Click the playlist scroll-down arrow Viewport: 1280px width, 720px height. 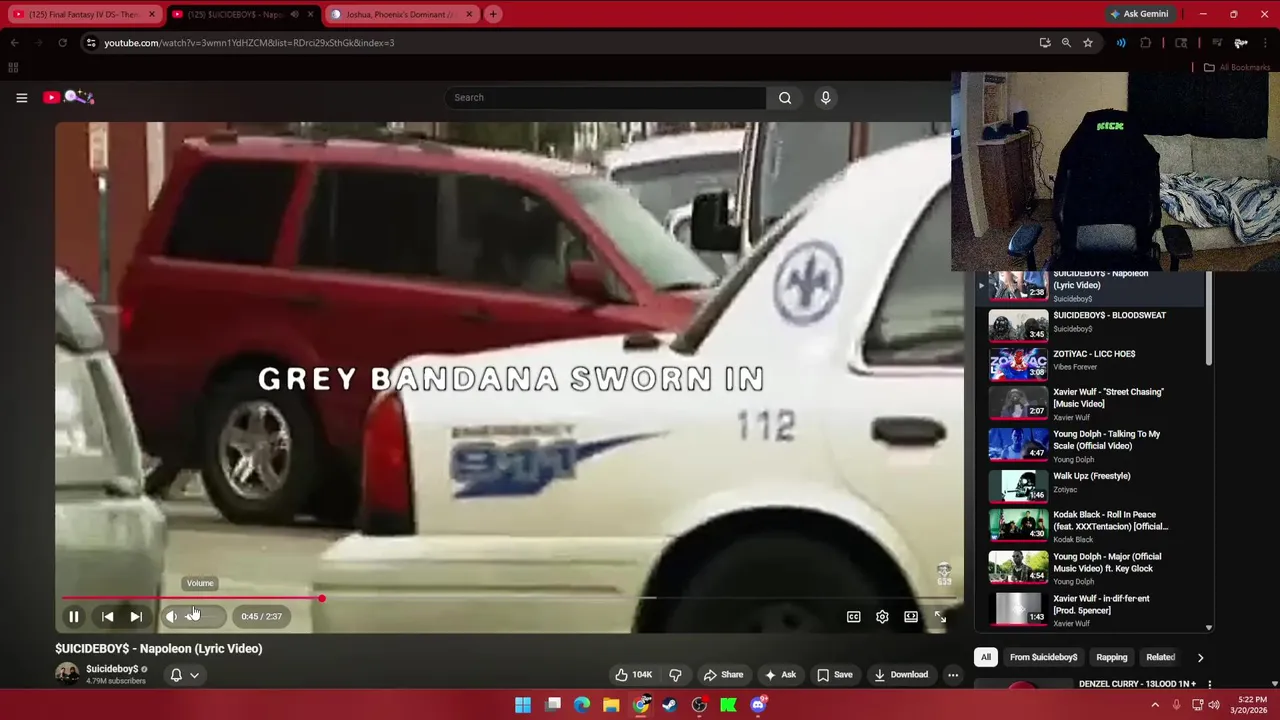coord(1208,627)
